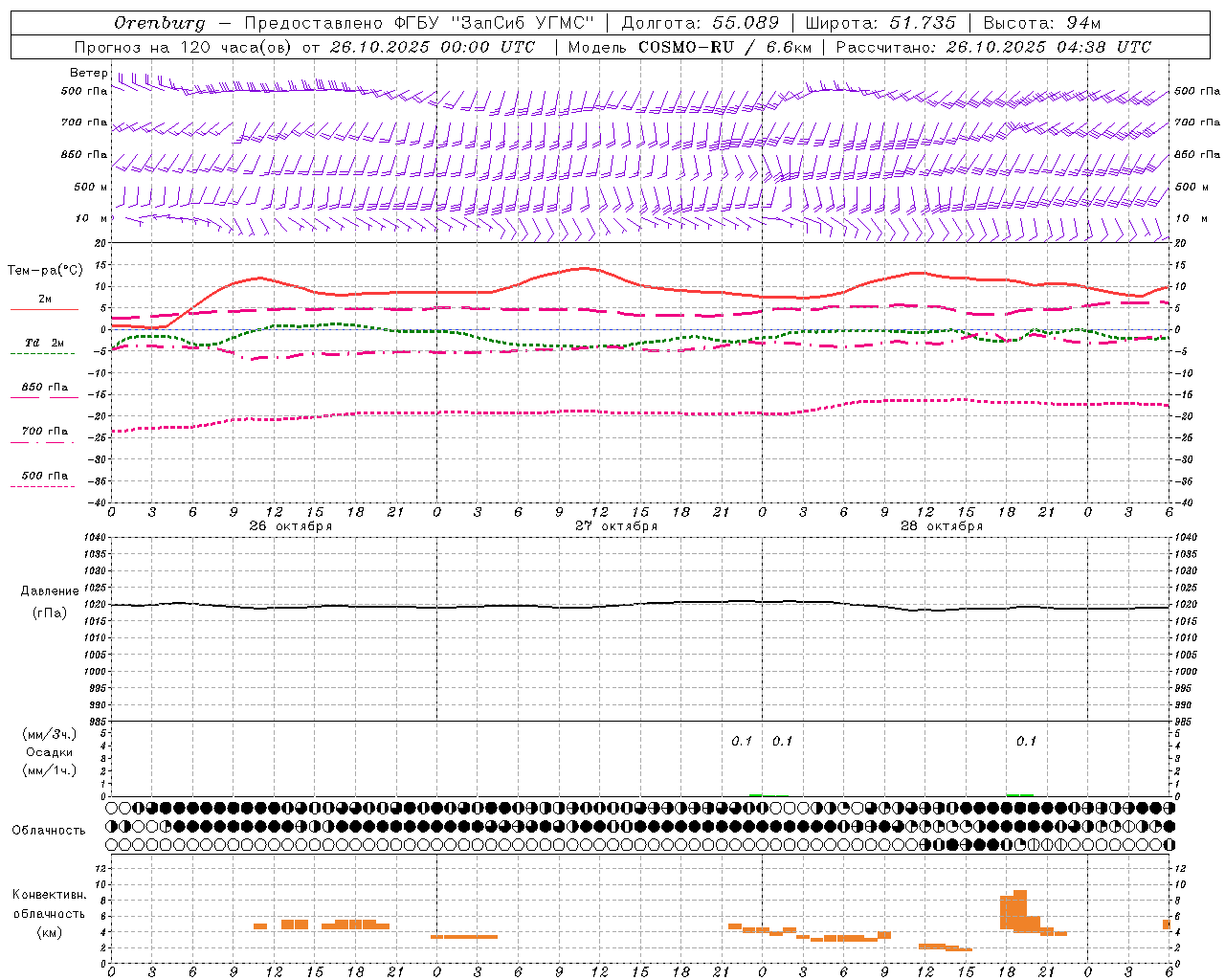
Task: Click the 'Осадки' precipitation label
Action: point(50,752)
